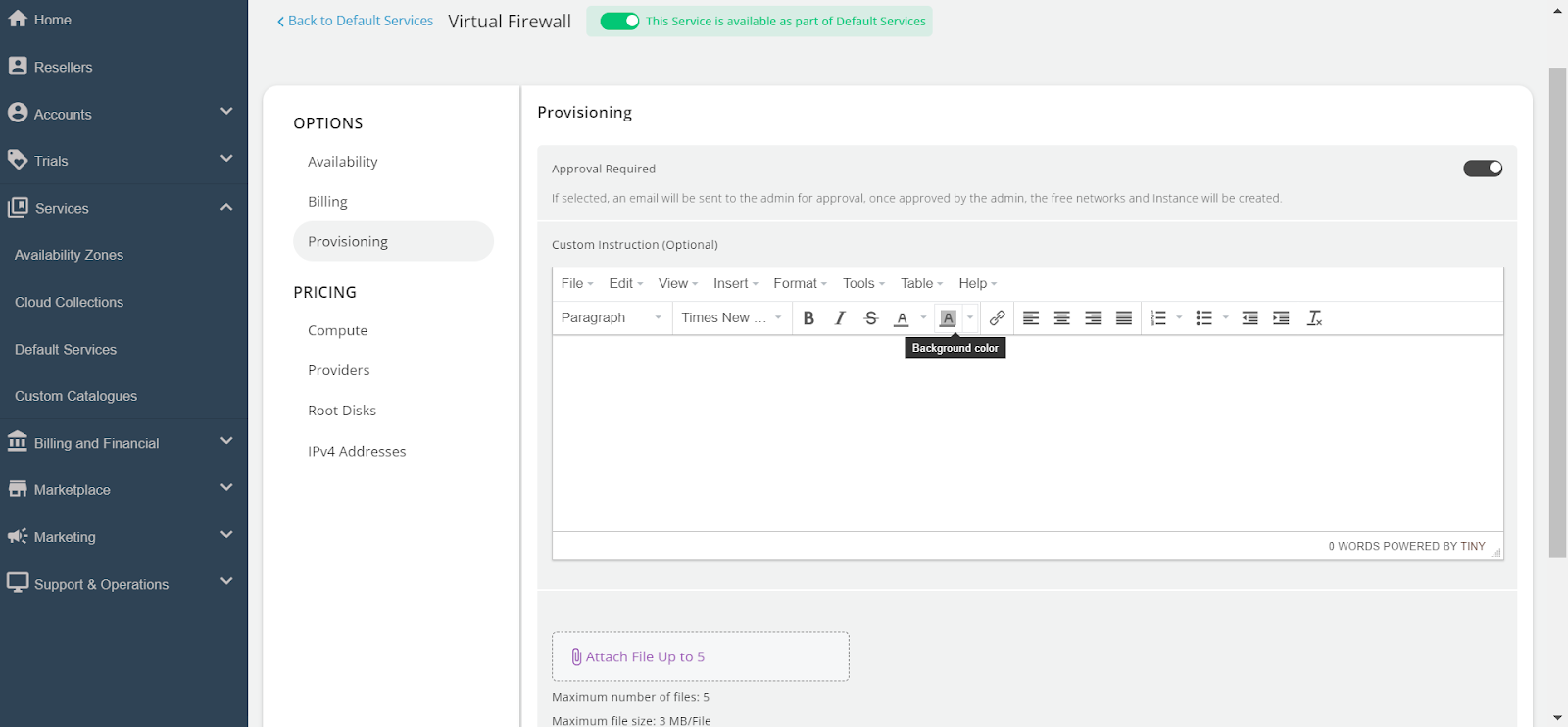Apply the background color swatch
Viewport: 1568px width, 727px height.
948,318
